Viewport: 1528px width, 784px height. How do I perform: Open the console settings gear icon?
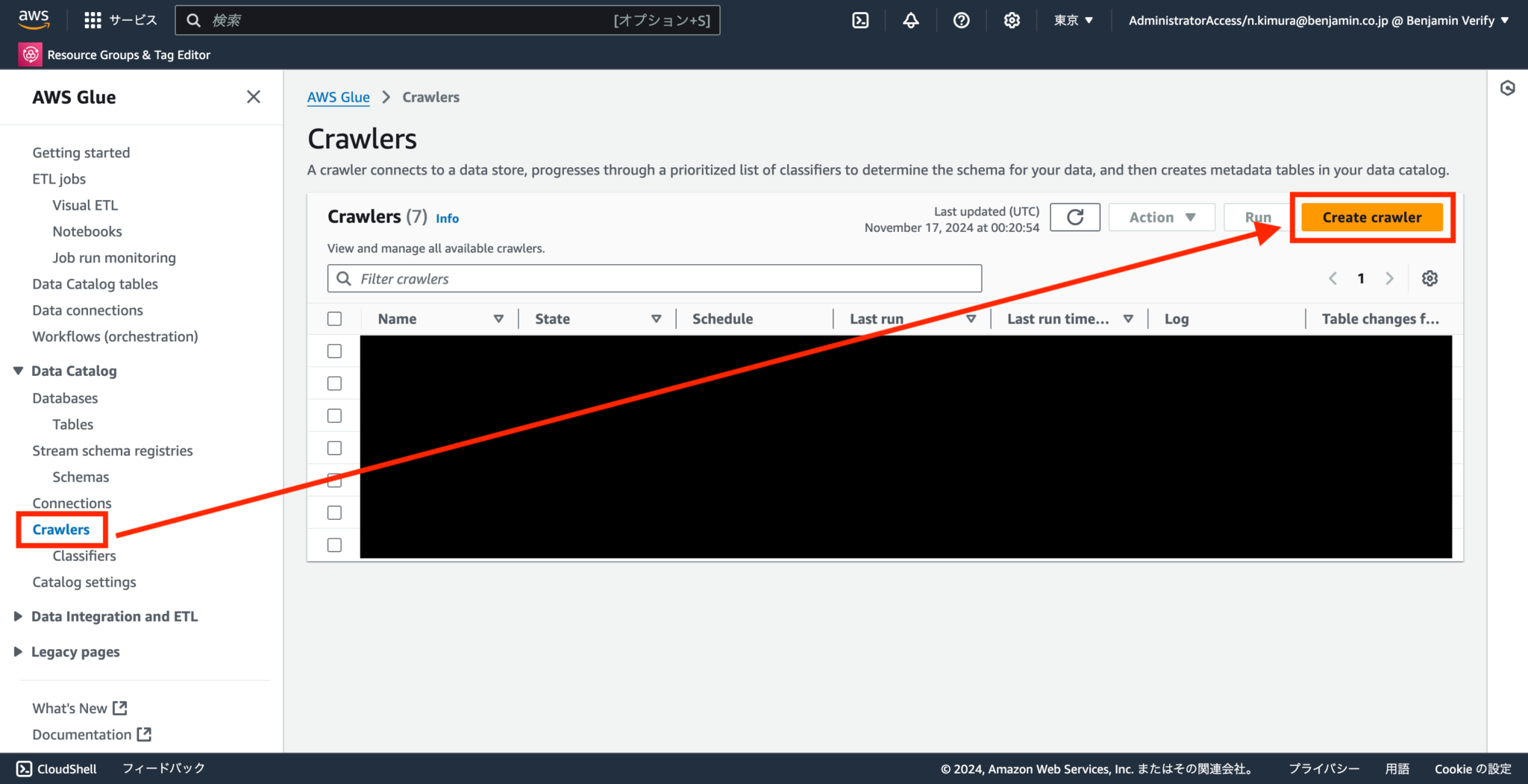(1011, 20)
